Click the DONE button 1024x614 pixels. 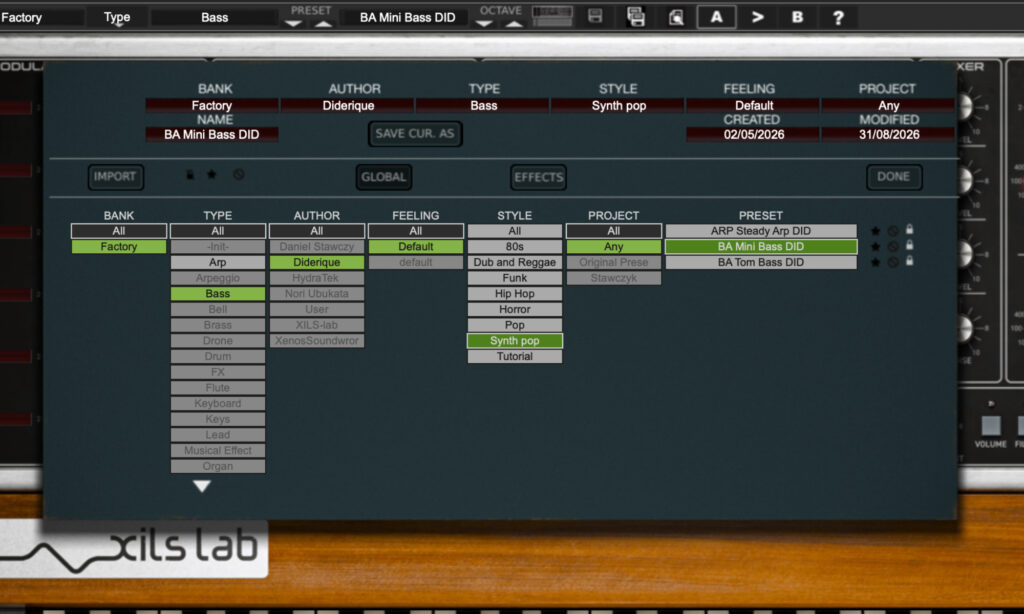[893, 176]
